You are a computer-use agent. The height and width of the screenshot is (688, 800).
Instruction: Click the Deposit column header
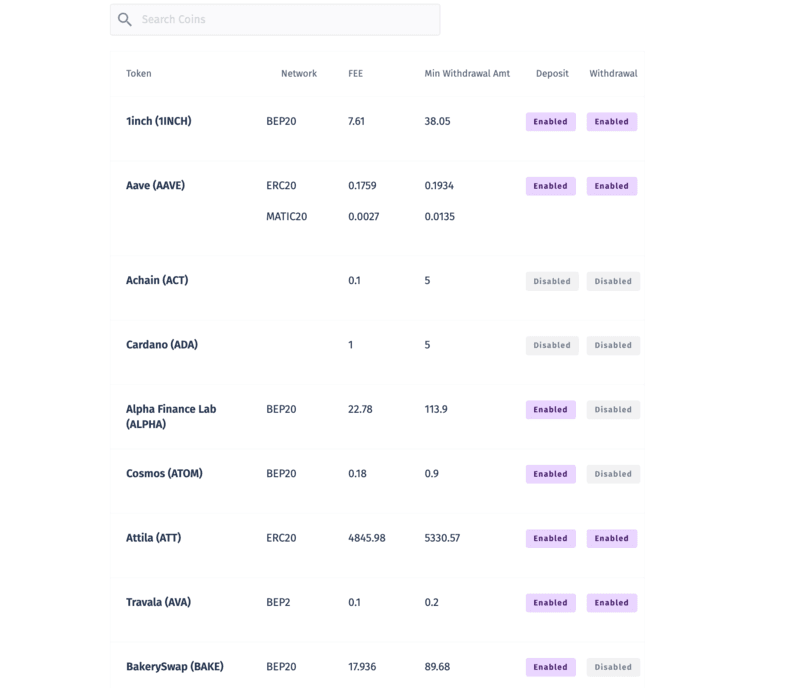pos(552,73)
